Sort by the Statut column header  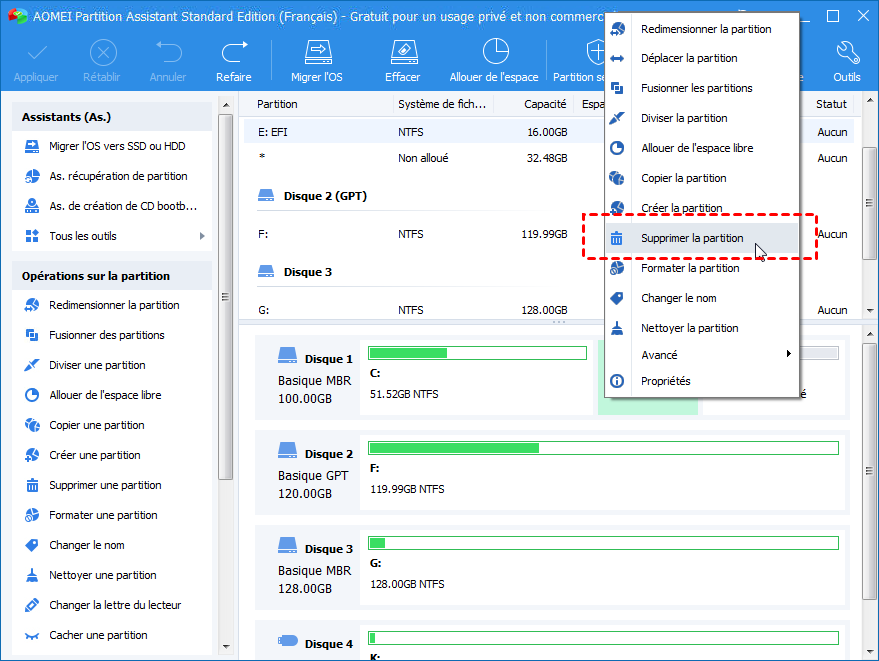point(831,104)
